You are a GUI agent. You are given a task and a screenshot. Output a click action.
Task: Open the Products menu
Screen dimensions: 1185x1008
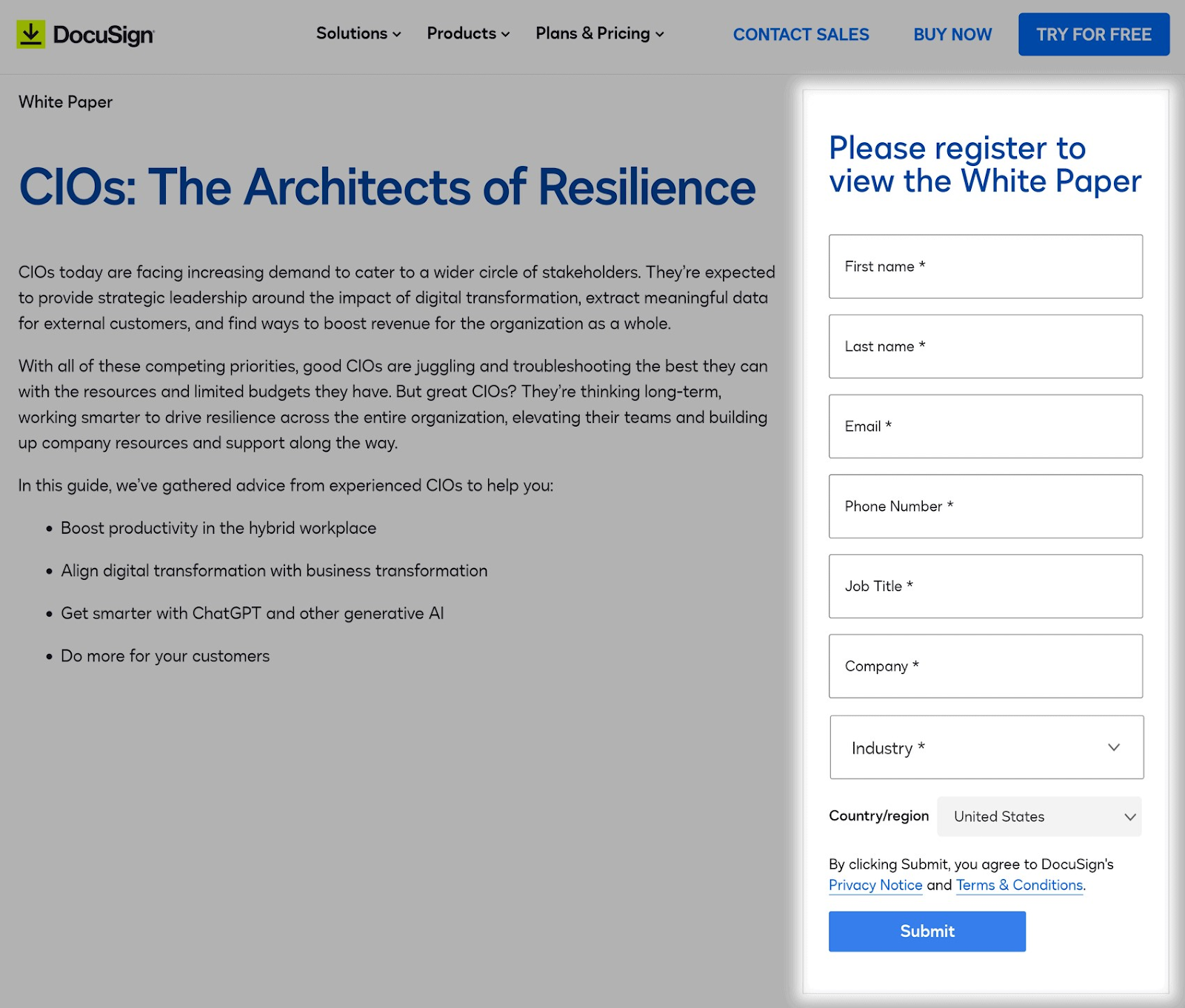coord(461,33)
